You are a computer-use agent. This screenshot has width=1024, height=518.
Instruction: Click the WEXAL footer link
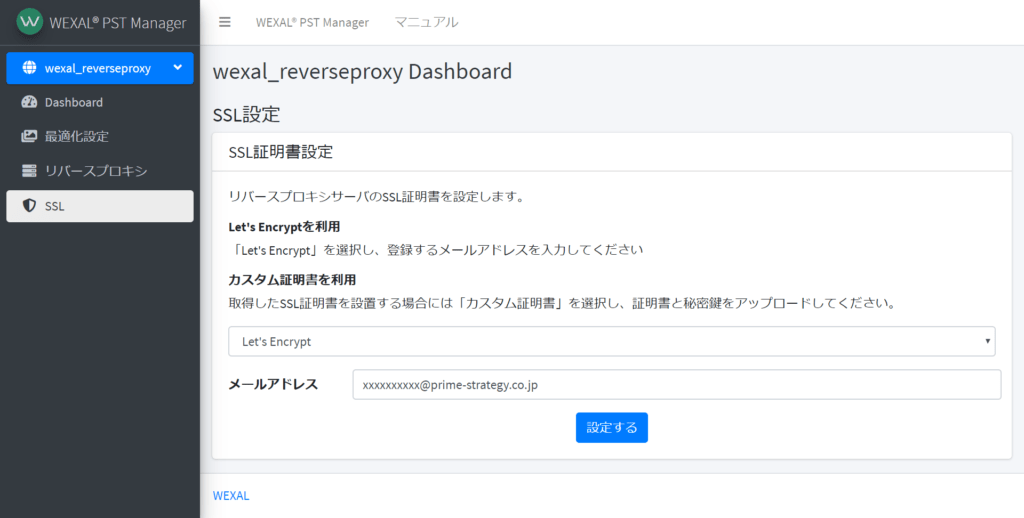231,496
